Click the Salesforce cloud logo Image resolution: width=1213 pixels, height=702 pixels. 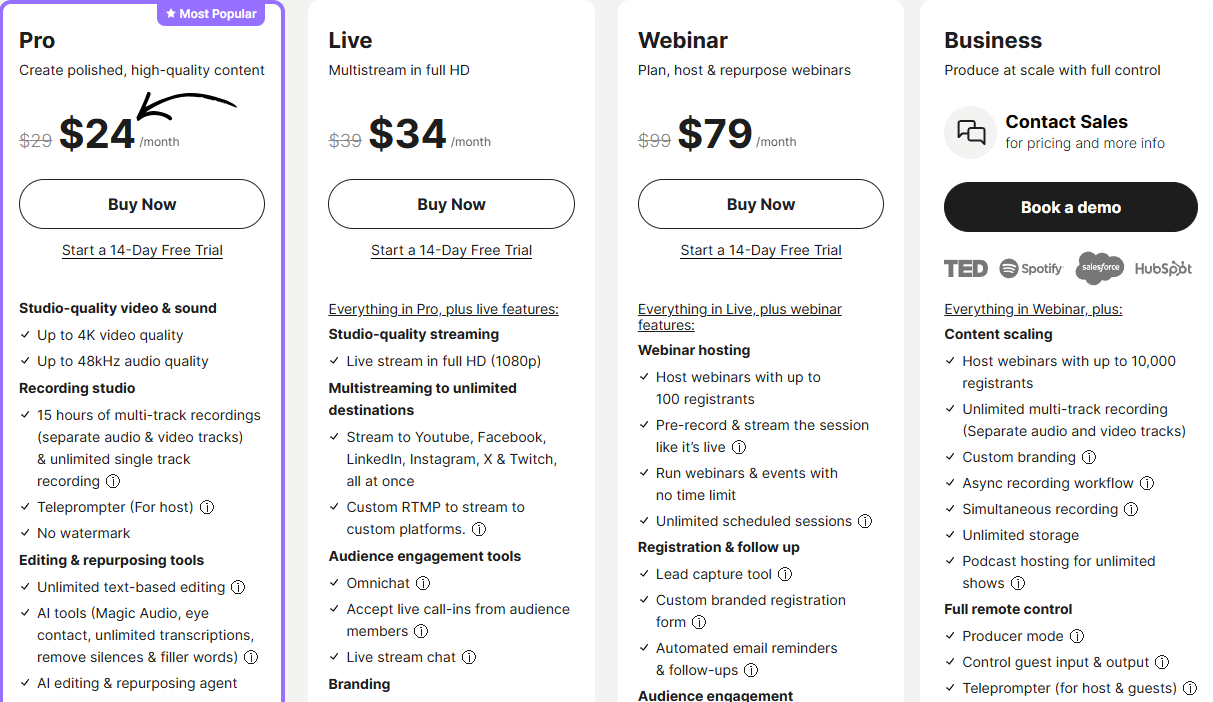(1100, 268)
